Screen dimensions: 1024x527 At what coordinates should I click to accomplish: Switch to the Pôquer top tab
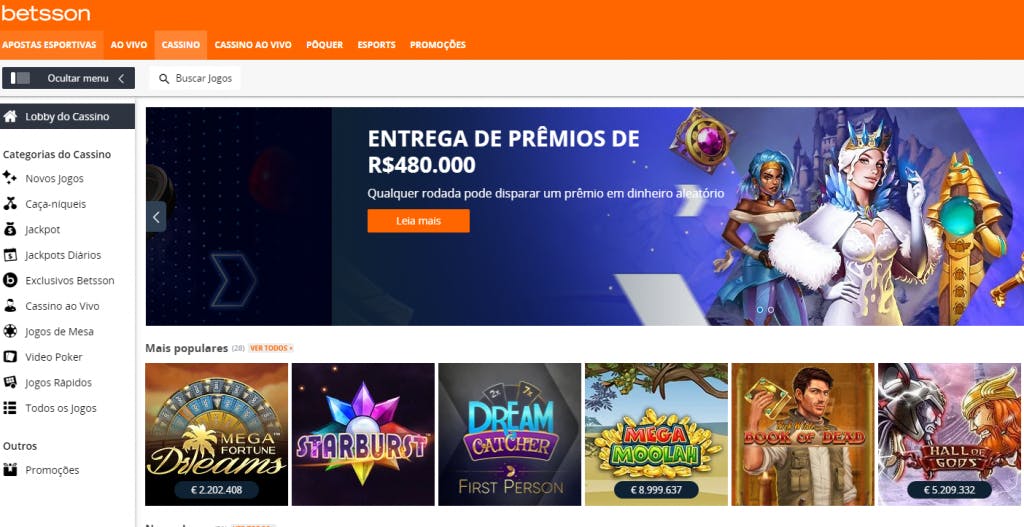tap(325, 45)
